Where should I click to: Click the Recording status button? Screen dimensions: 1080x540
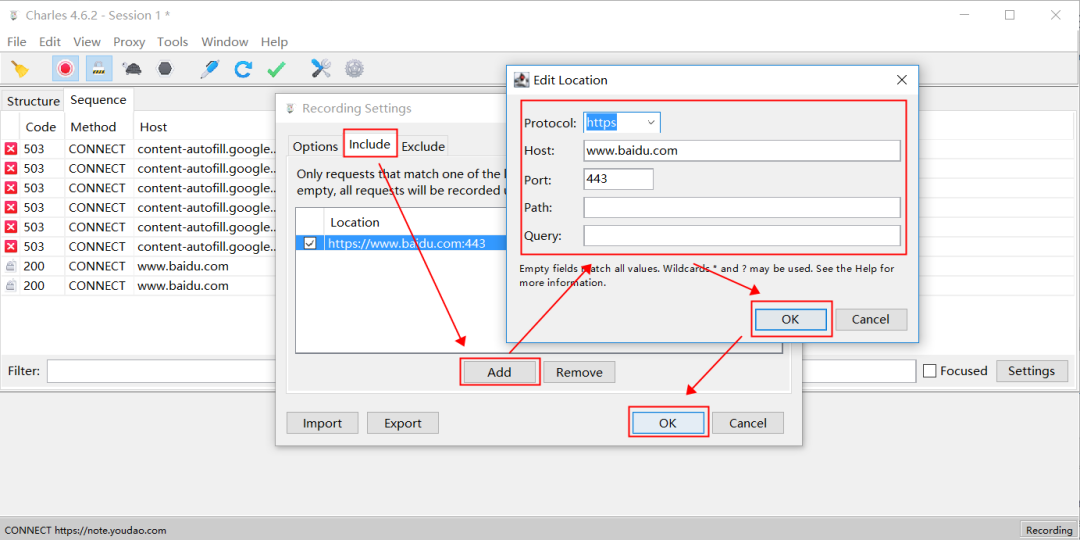coord(1048,530)
